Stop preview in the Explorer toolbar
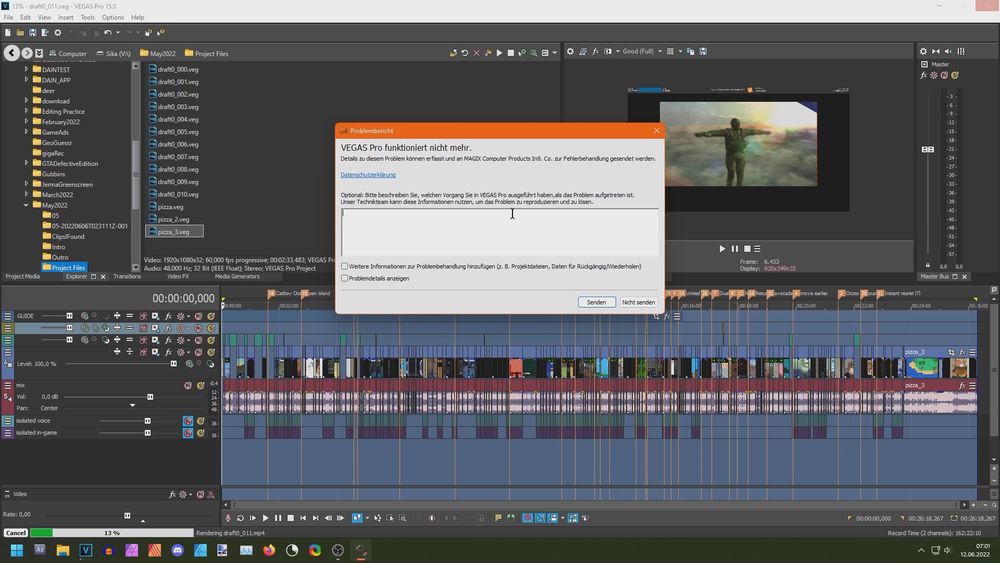The width and height of the screenshot is (1000, 563). 510,53
